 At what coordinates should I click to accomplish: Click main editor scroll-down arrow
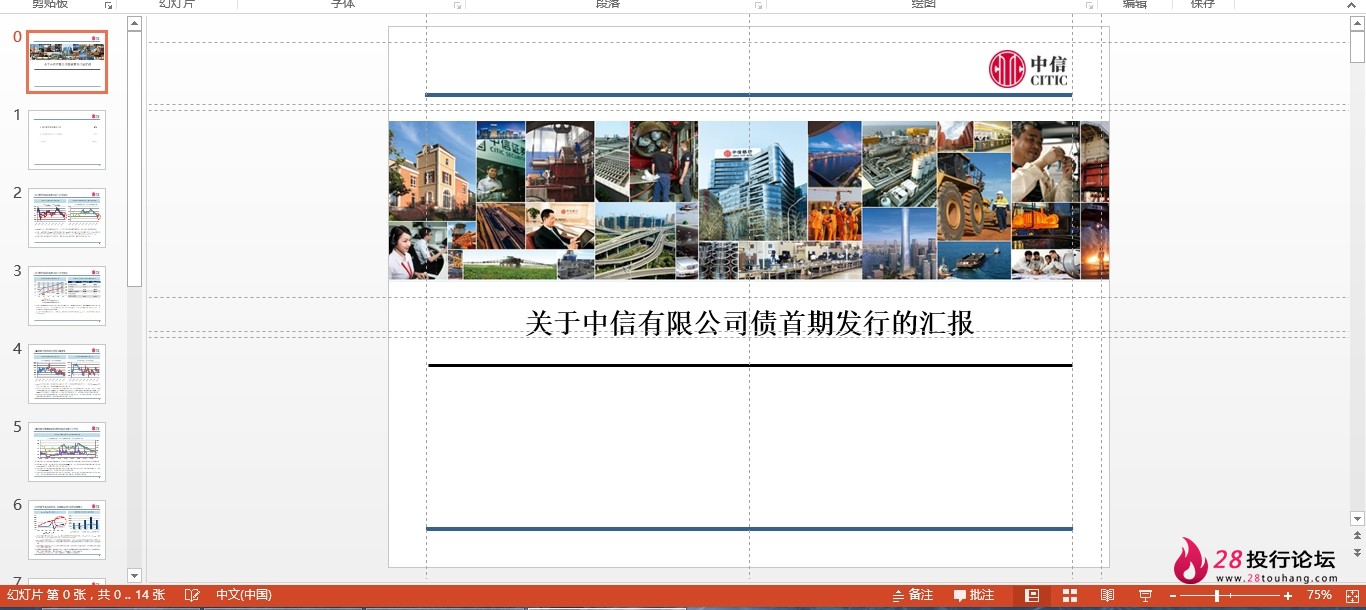click(x=1357, y=518)
